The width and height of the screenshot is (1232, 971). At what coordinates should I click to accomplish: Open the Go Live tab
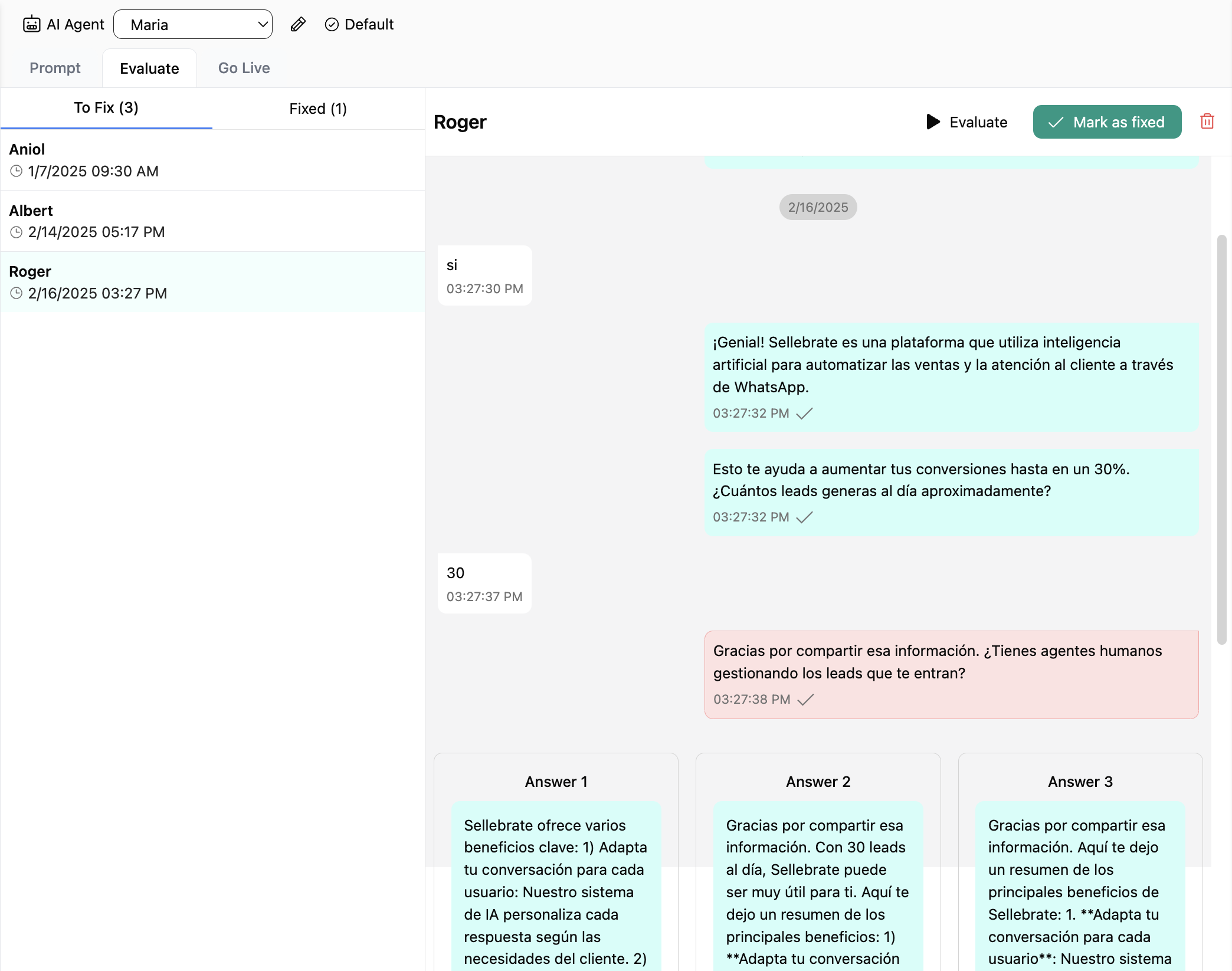(x=244, y=68)
